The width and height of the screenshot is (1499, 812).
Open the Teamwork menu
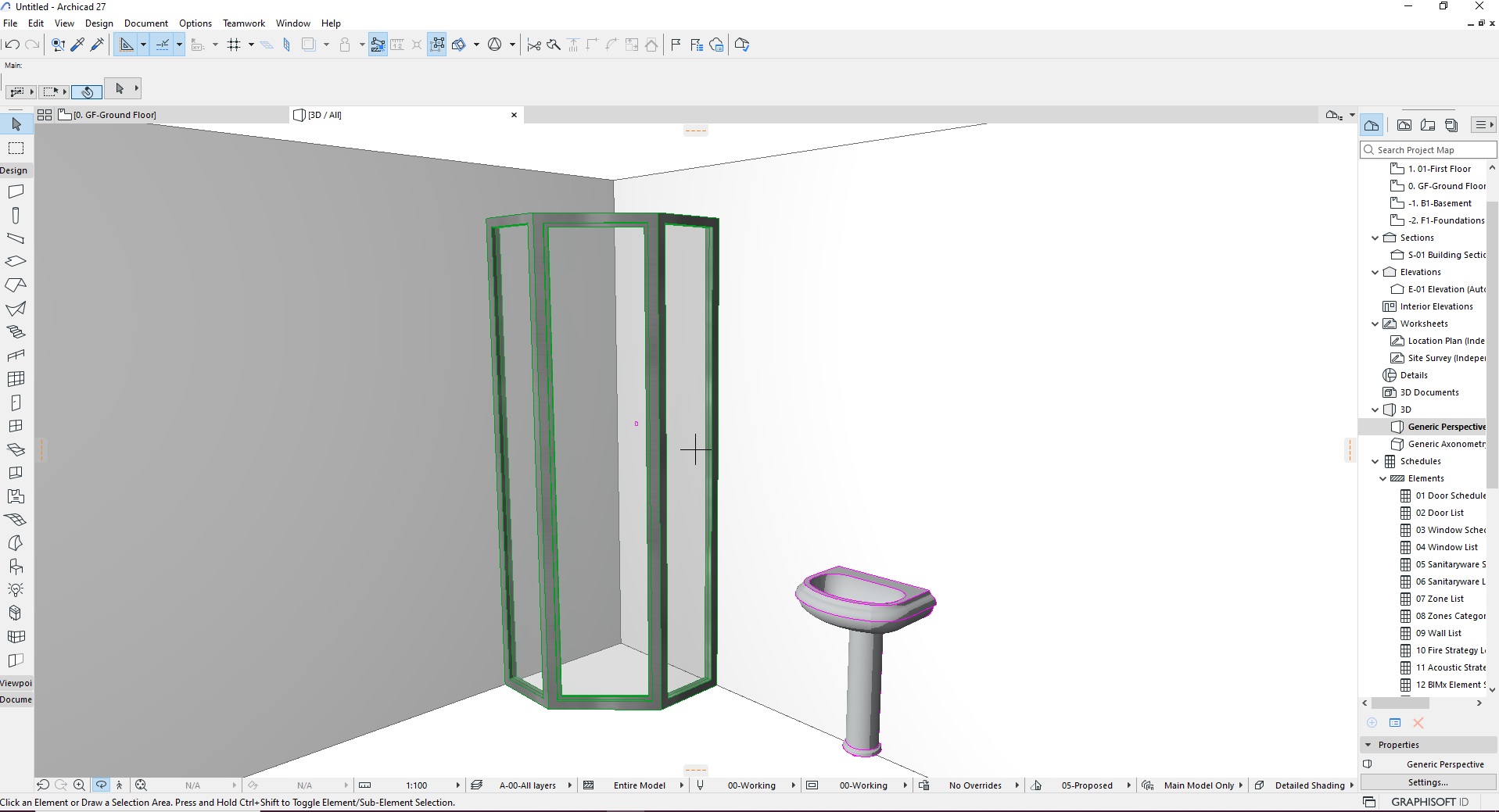click(244, 23)
